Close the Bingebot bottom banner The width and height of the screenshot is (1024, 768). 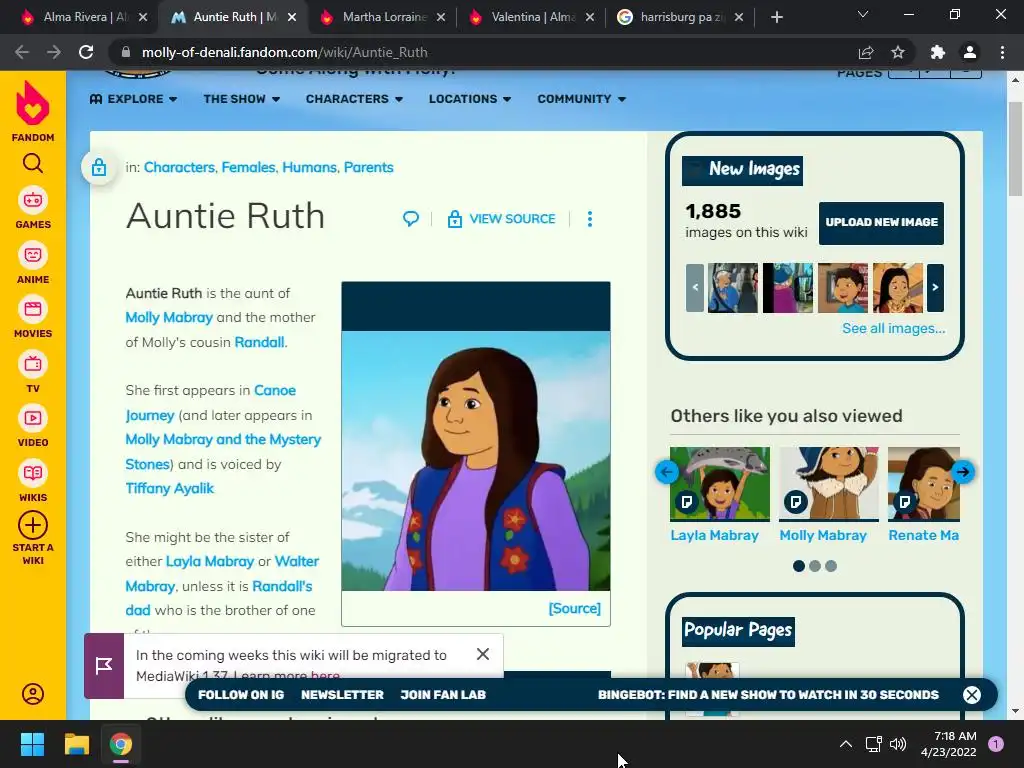[x=972, y=695]
